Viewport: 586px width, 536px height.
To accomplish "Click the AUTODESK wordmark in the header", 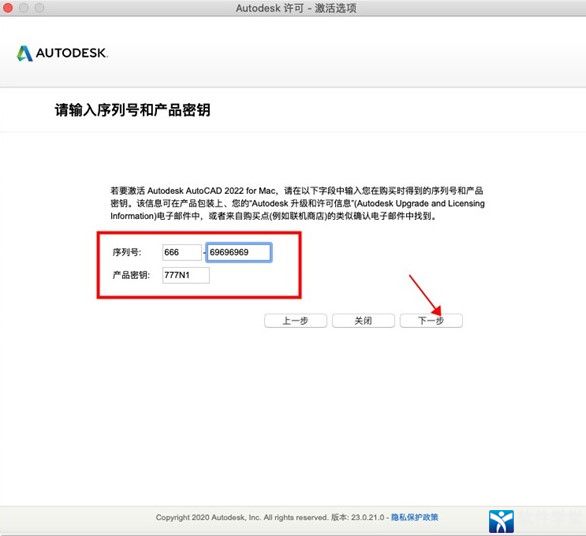I will point(71,53).
